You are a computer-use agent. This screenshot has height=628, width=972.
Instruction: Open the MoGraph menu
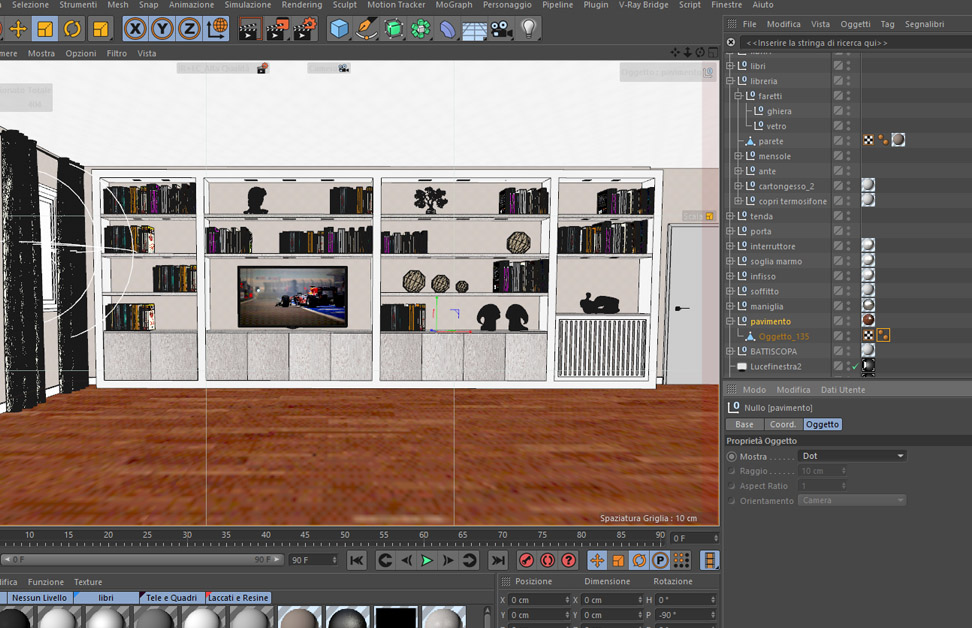454,5
